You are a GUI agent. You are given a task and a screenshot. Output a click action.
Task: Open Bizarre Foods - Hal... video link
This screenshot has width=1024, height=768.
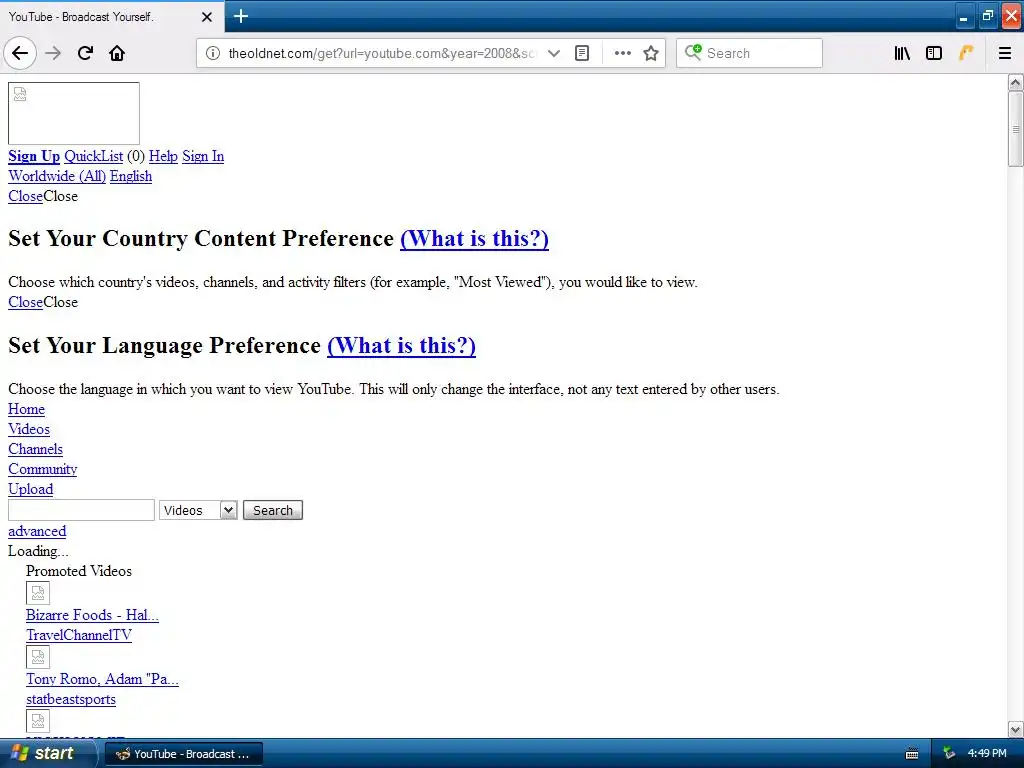[x=92, y=615]
